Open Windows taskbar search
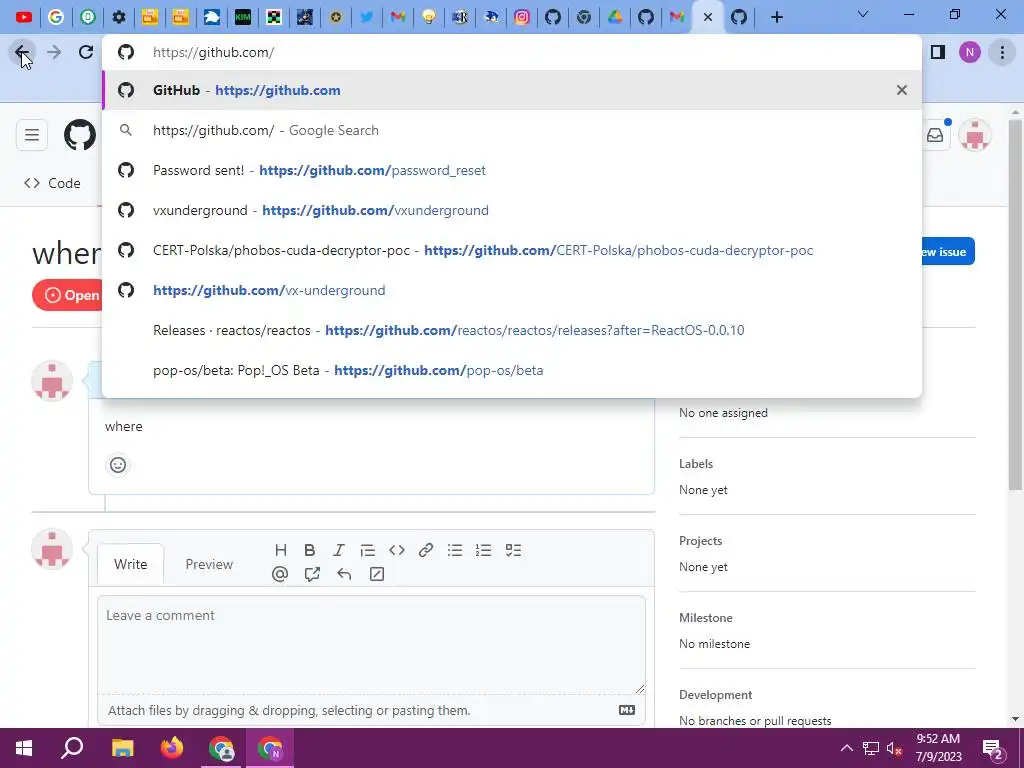 72,748
